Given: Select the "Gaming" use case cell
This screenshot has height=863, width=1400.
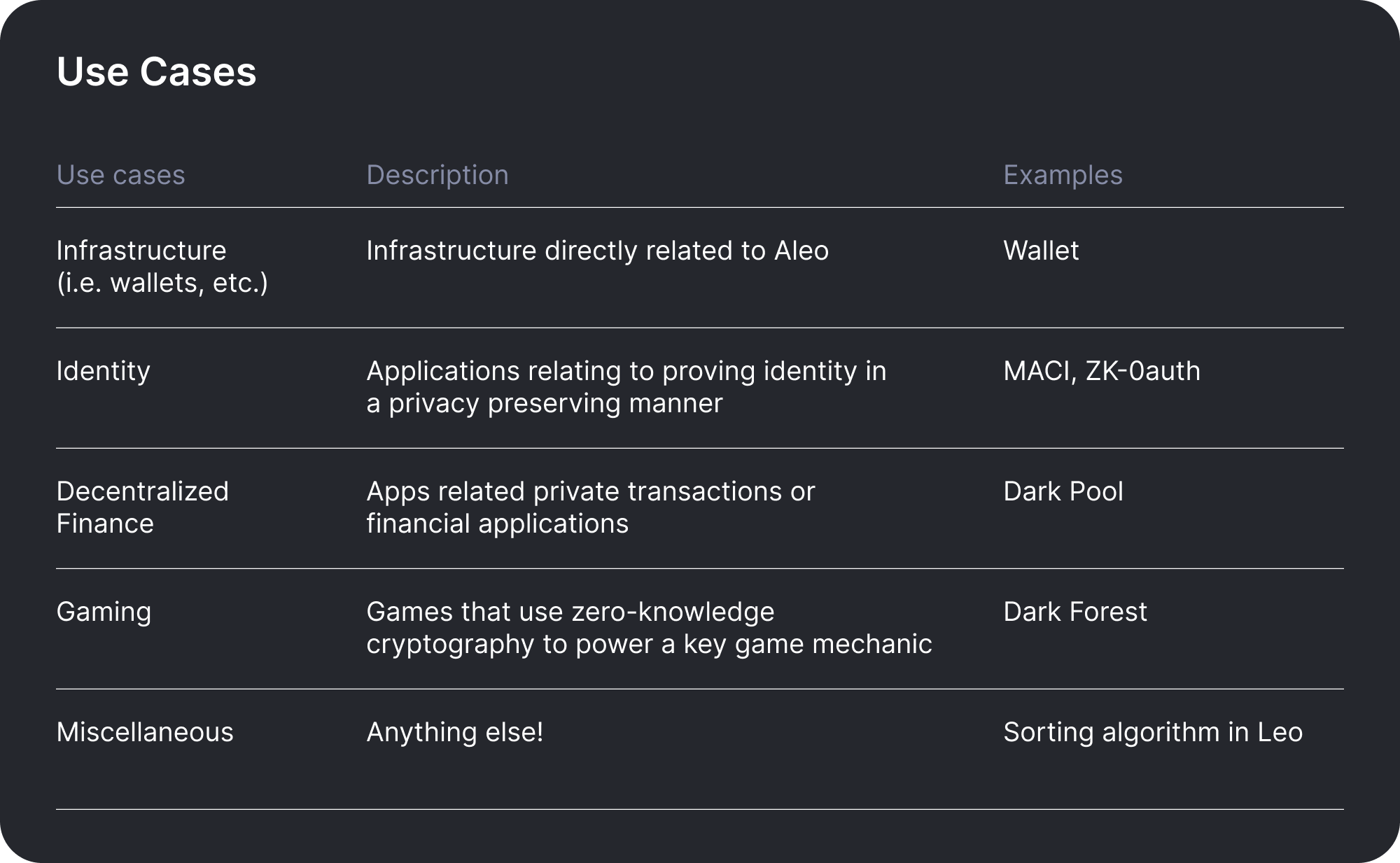Looking at the screenshot, I should [104, 612].
